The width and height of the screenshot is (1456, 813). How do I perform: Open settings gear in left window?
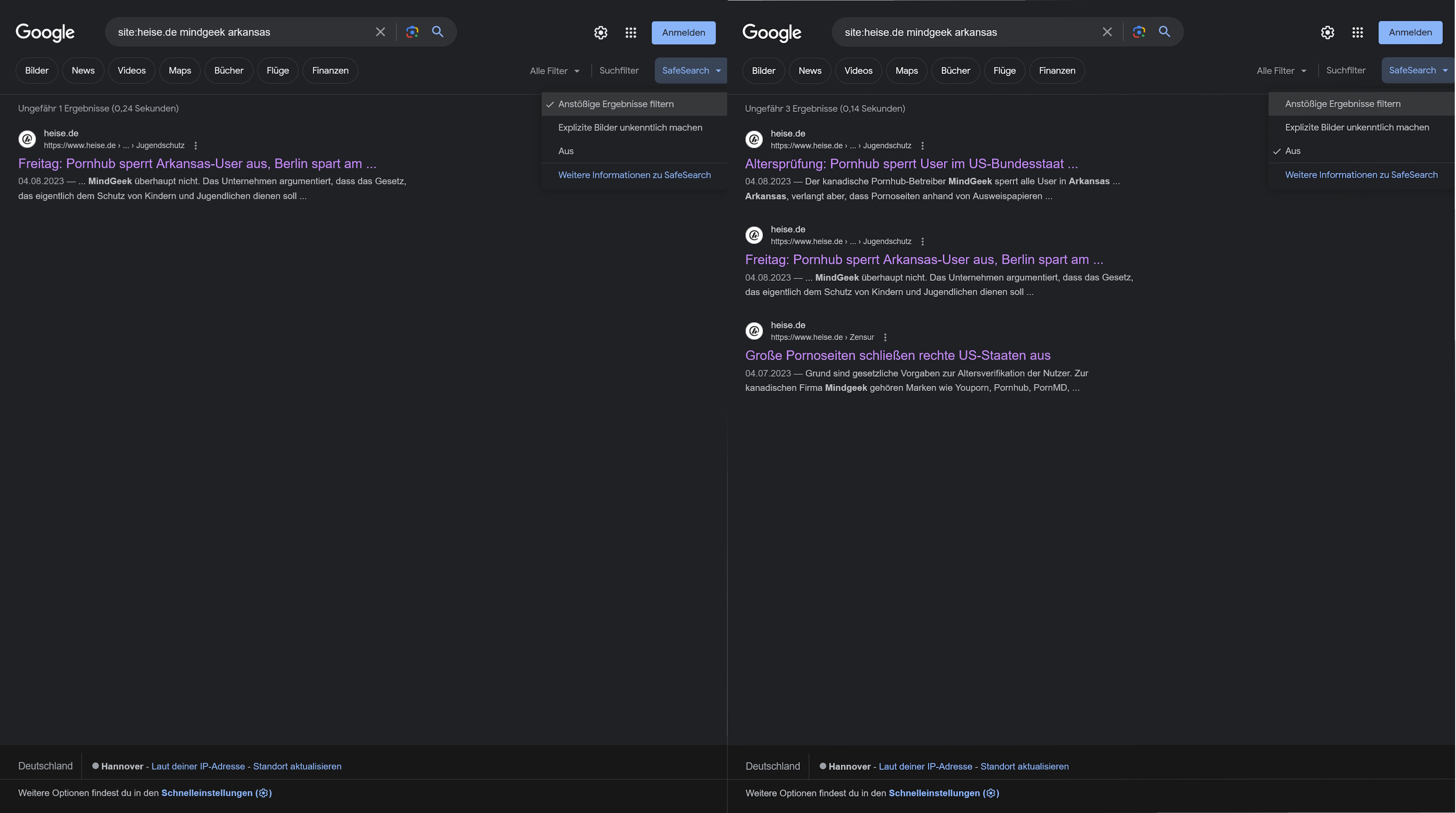(601, 33)
